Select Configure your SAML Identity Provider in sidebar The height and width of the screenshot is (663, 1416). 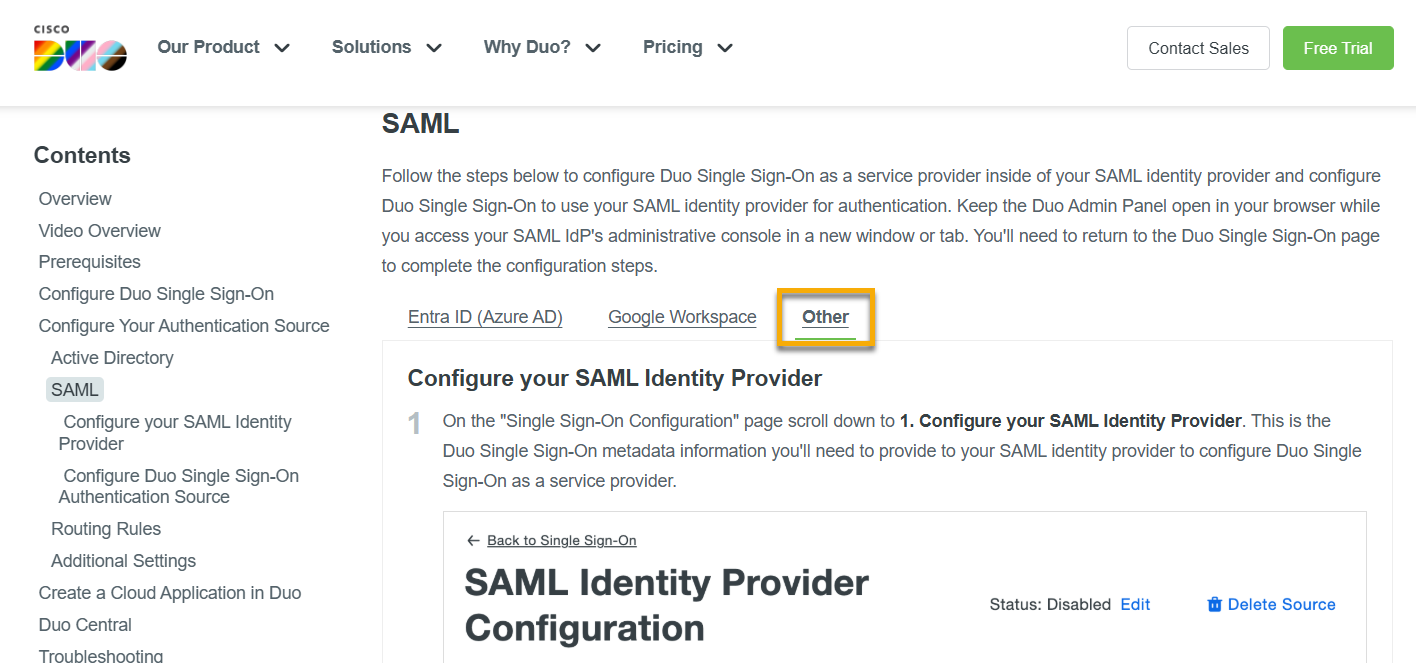coord(175,432)
